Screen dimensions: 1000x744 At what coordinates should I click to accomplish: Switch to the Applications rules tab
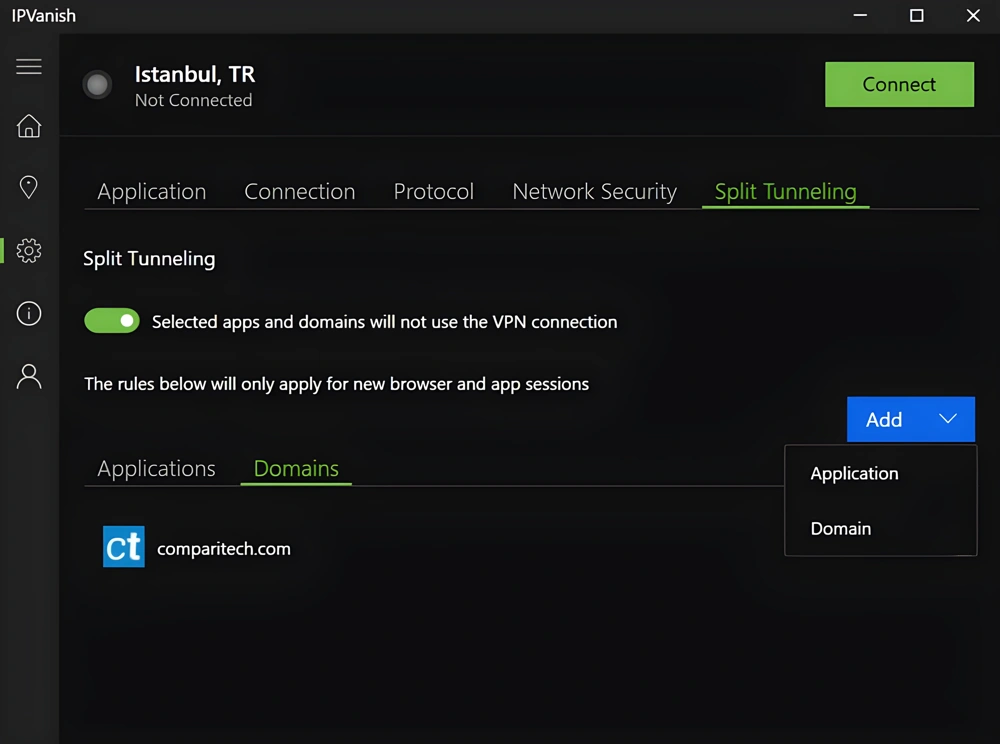(156, 469)
